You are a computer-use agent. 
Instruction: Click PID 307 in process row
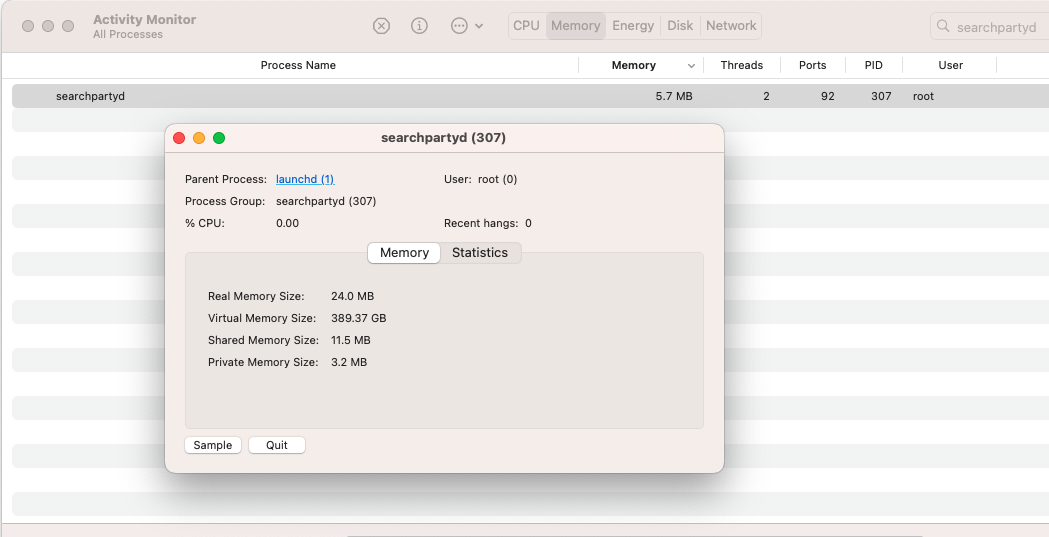pyautogui.click(x=881, y=96)
